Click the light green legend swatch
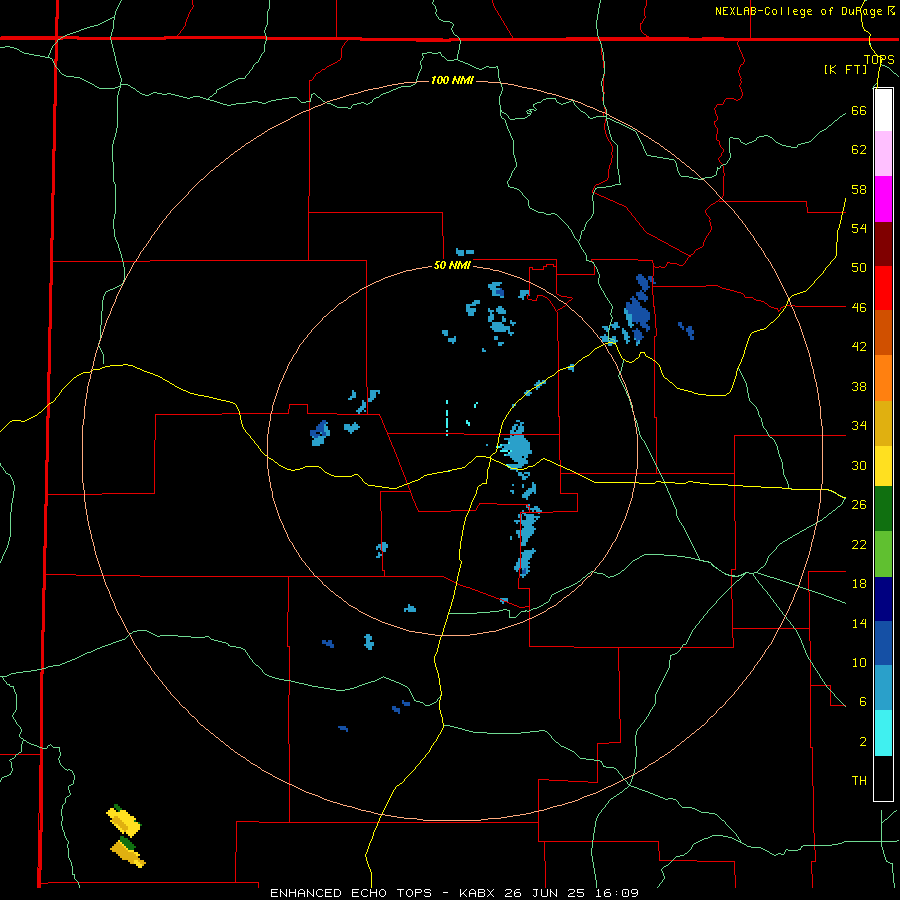 click(x=883, y=554)
